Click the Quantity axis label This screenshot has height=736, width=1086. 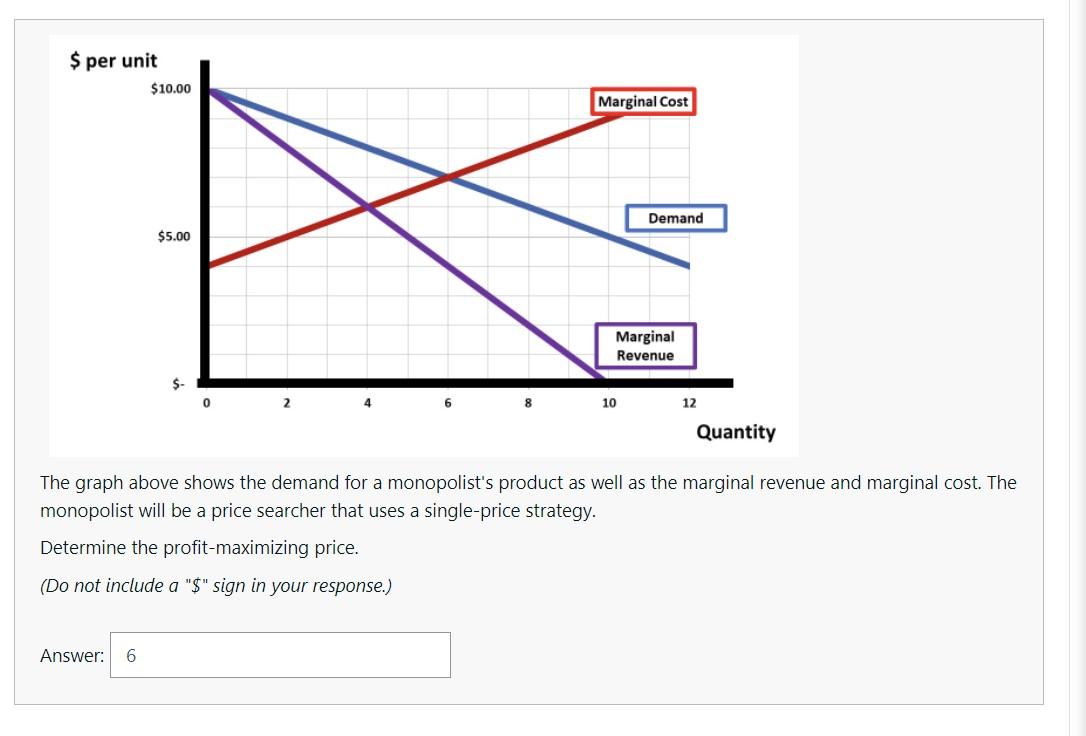(737, 432)
